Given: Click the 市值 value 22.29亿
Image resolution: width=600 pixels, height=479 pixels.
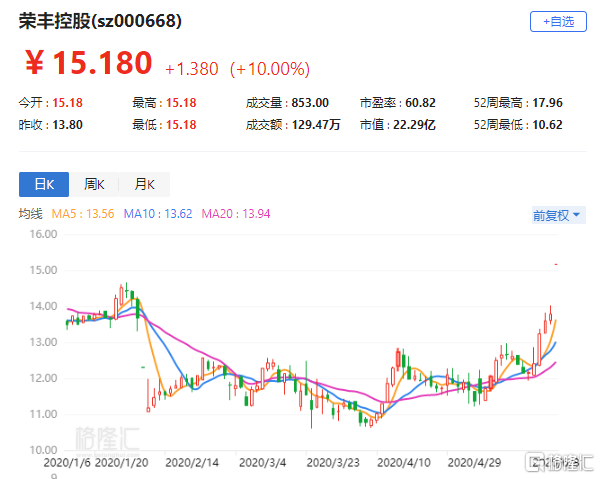Looking at the screenshot, I should tap(414, 125).
